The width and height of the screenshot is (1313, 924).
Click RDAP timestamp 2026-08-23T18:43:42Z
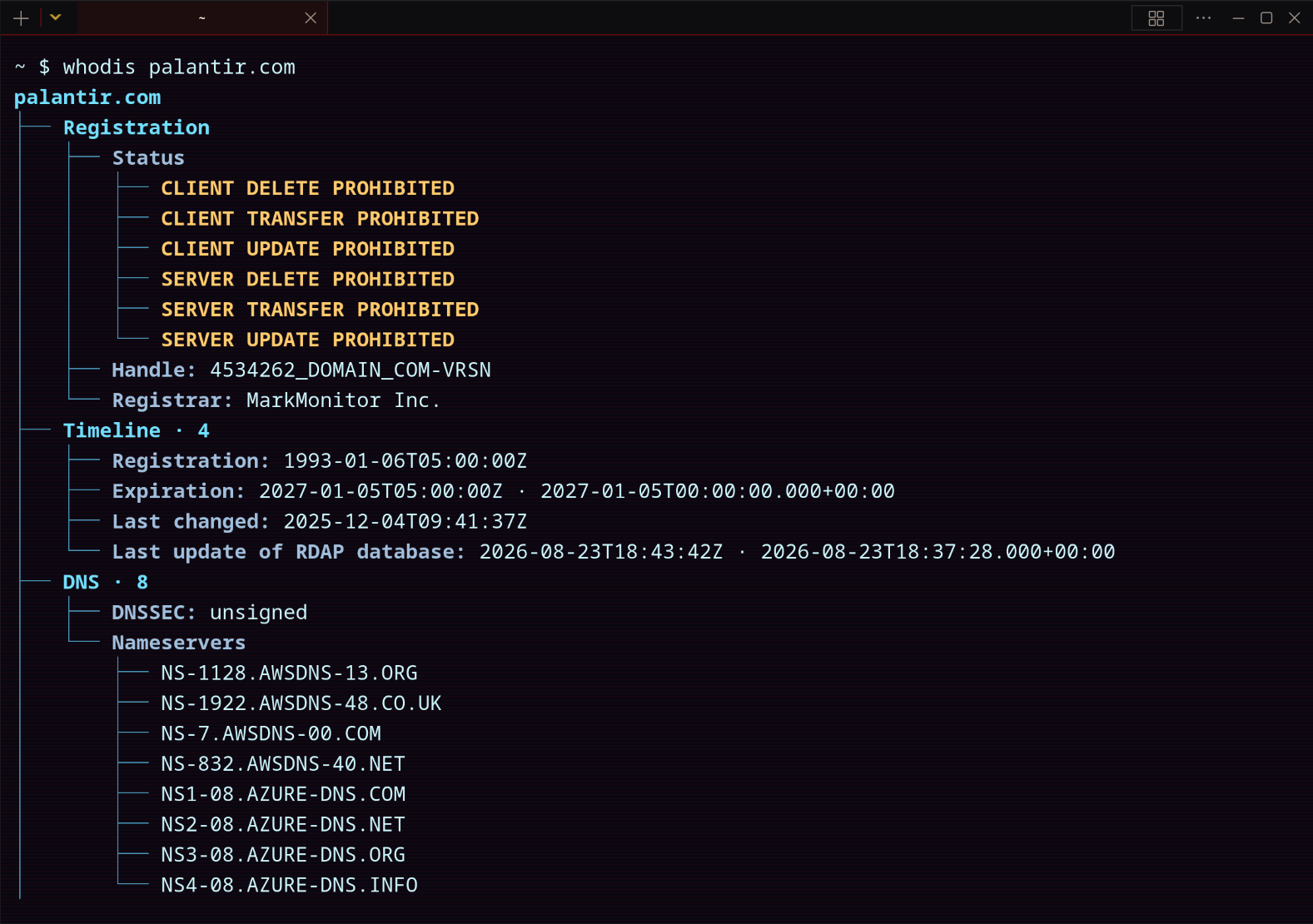click(601, 552)
